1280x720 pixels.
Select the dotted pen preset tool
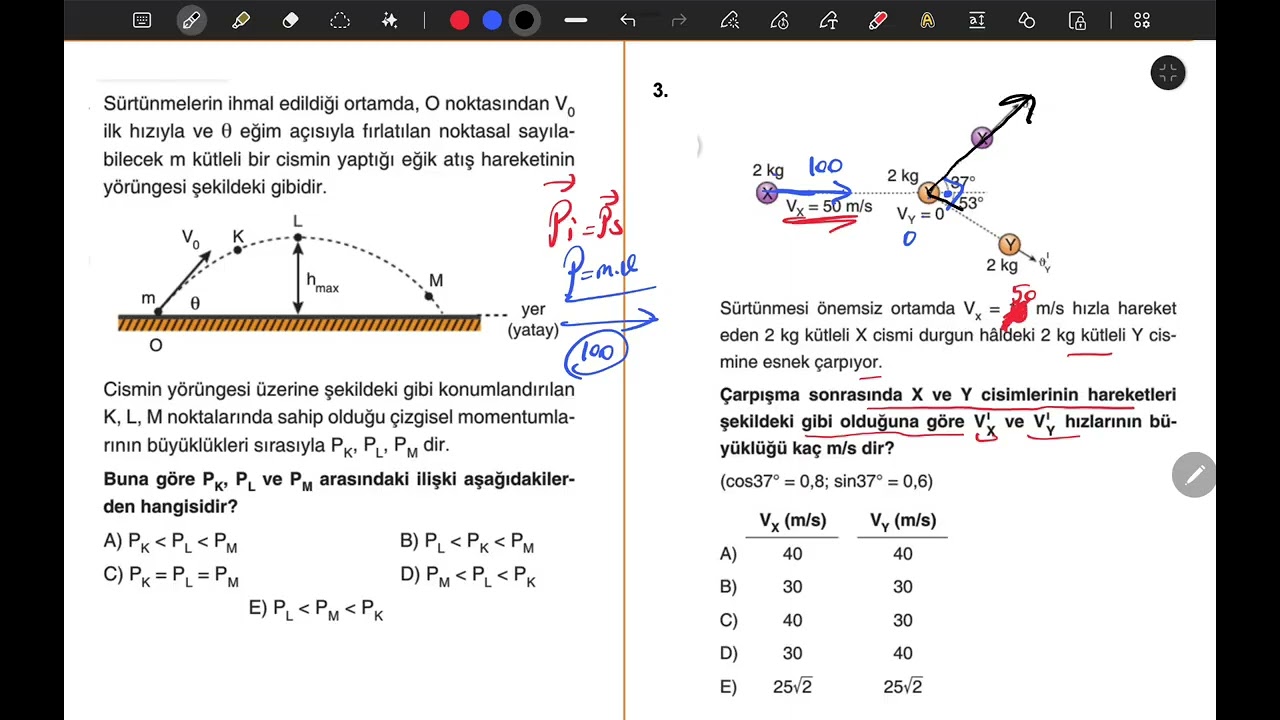click(x=729, y=20)
